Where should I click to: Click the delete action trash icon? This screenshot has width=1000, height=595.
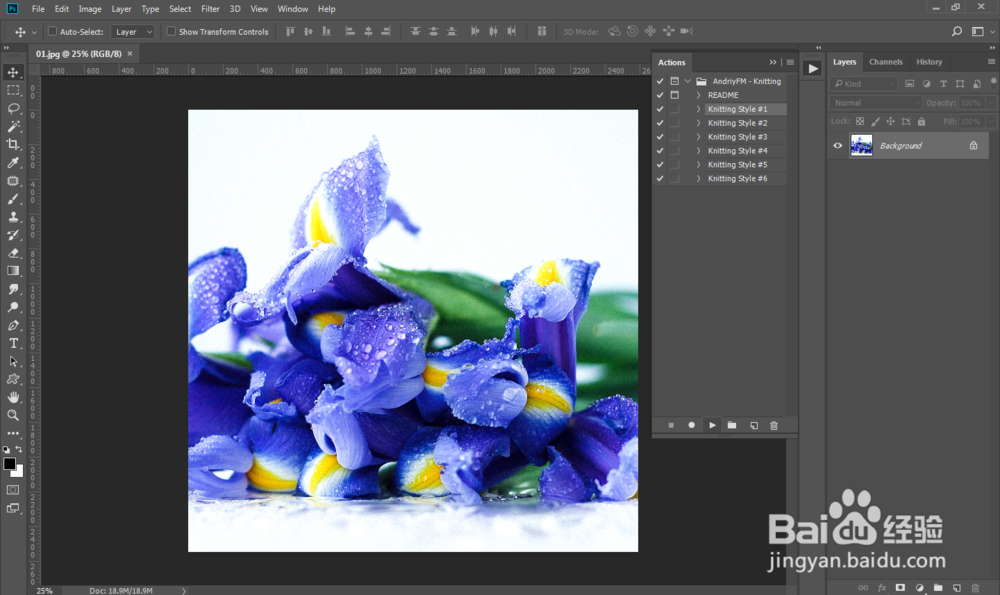pyautogui.click(x=773, y=425)
